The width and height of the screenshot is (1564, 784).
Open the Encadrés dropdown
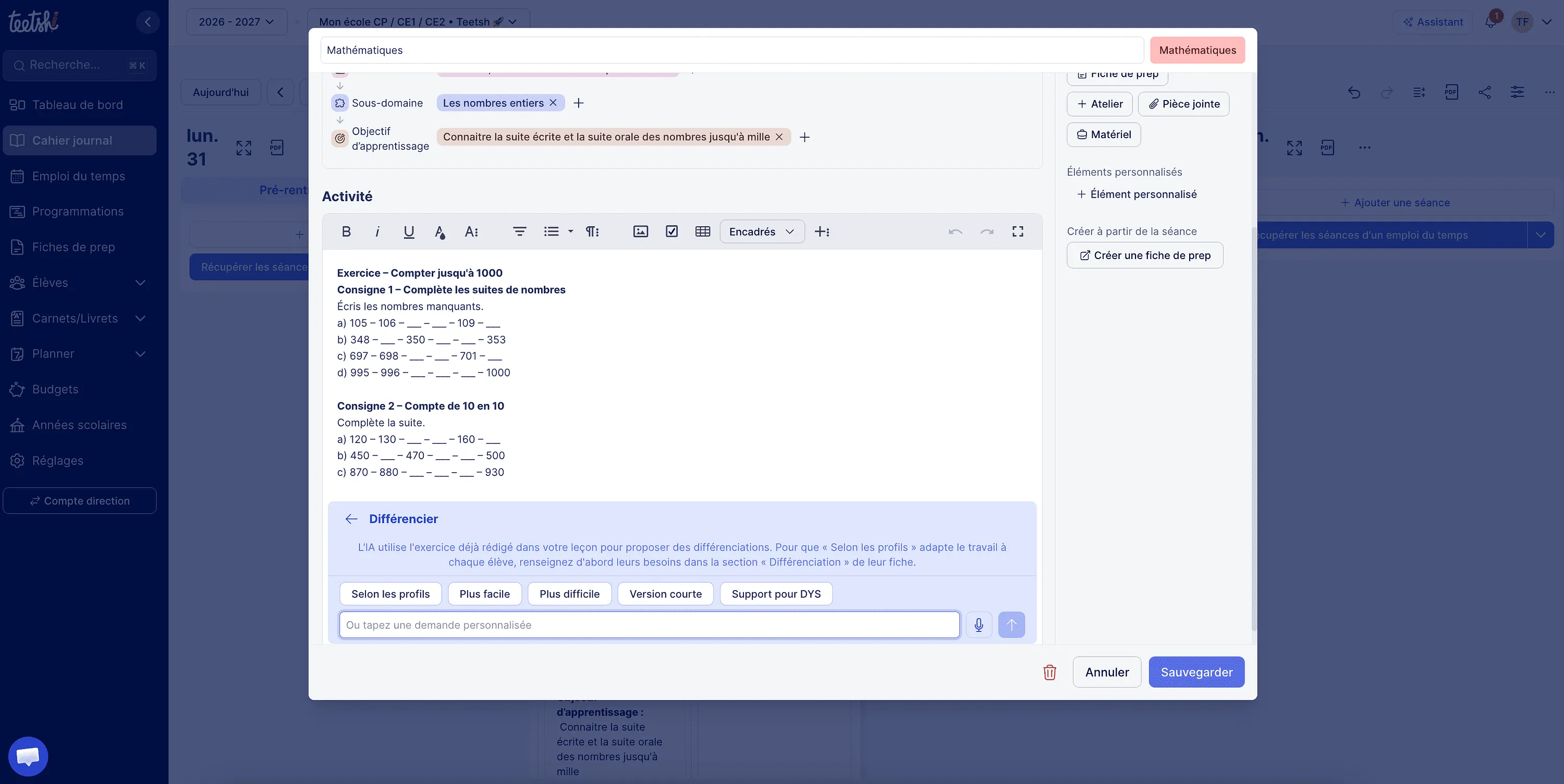762,231
